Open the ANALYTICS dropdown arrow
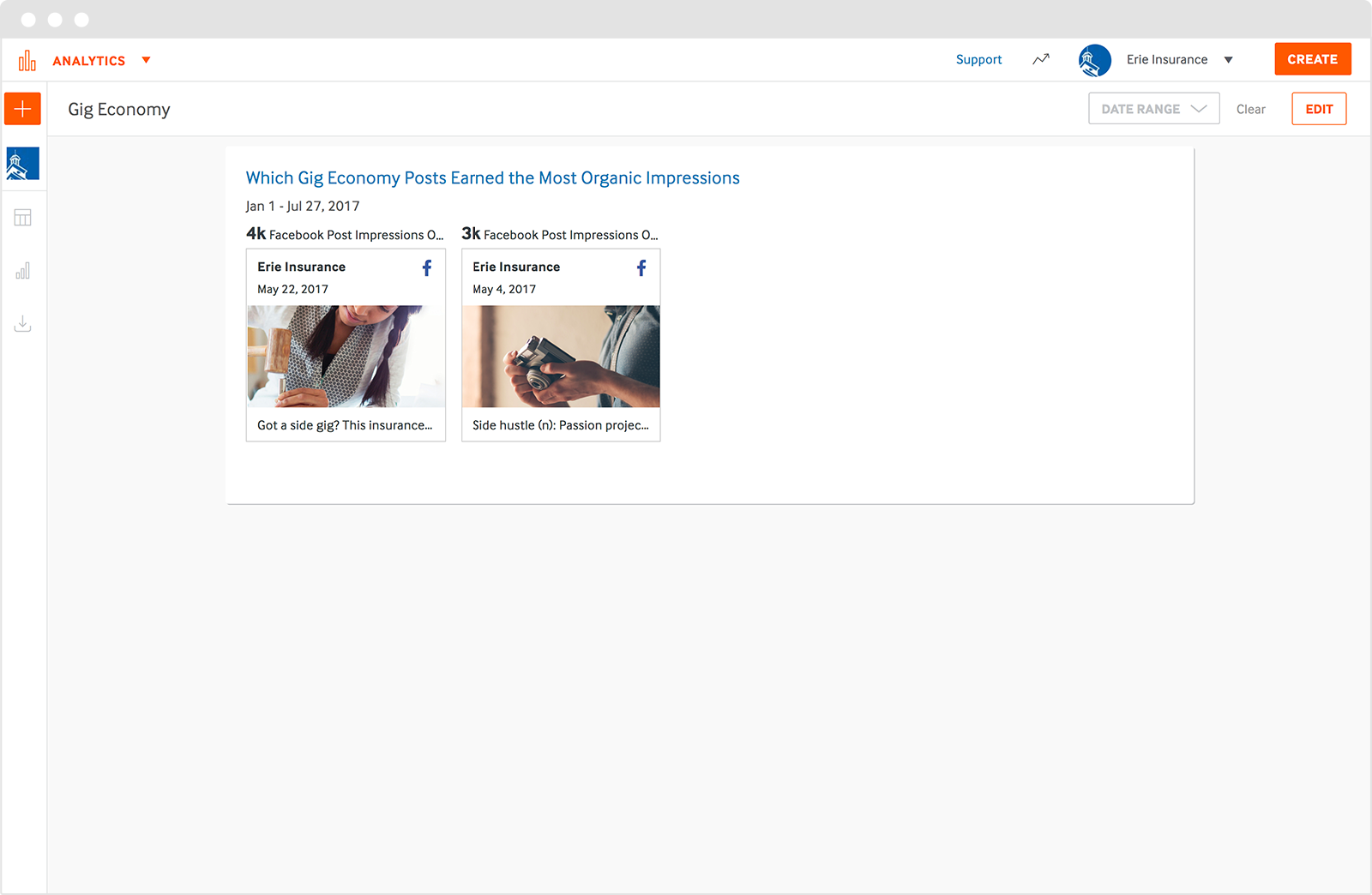Screen dimensions: 1372x895 (x=147, y=60)
